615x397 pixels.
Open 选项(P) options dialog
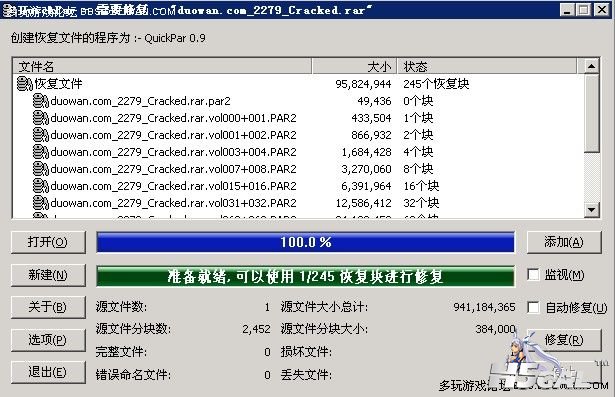point(48,340)
